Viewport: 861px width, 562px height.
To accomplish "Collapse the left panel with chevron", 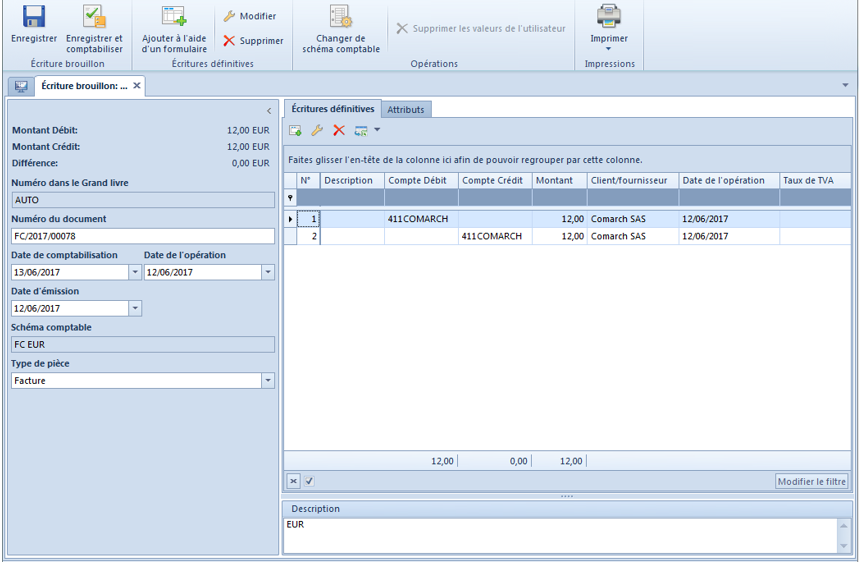I will click(269, 111).
